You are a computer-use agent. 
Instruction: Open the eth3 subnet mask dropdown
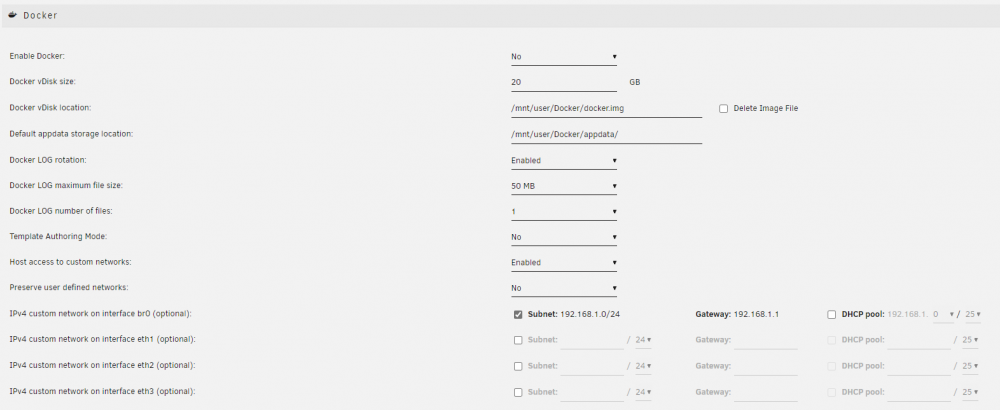(x=643, y=392)
